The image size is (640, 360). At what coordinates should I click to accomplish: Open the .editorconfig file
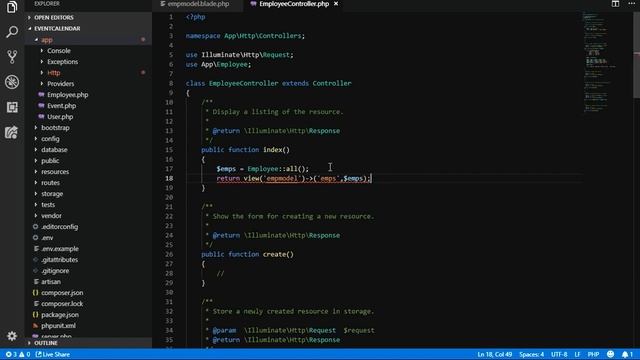click(x=89, y=227)
